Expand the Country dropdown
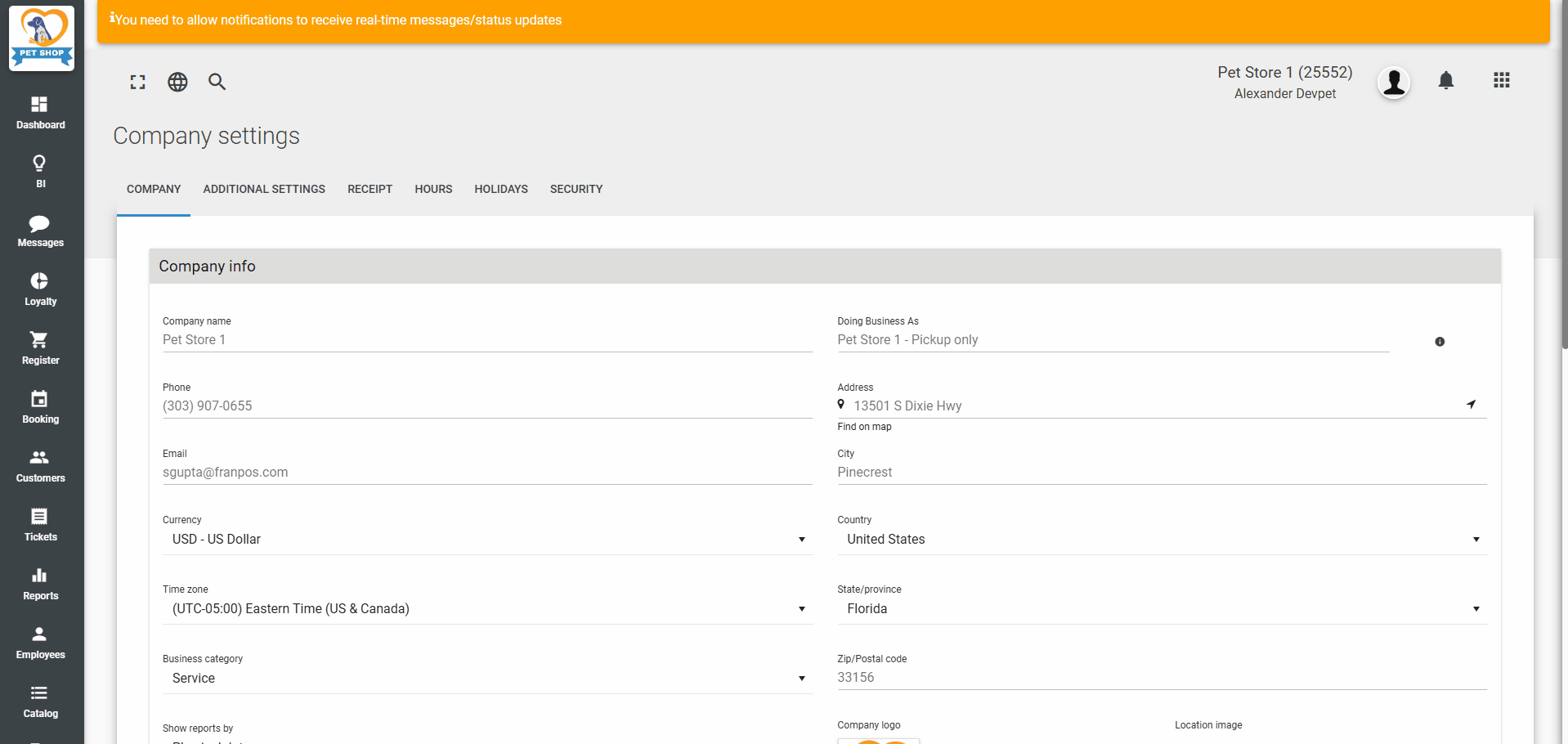The image size is (1568, 744). pos(1162,540)
